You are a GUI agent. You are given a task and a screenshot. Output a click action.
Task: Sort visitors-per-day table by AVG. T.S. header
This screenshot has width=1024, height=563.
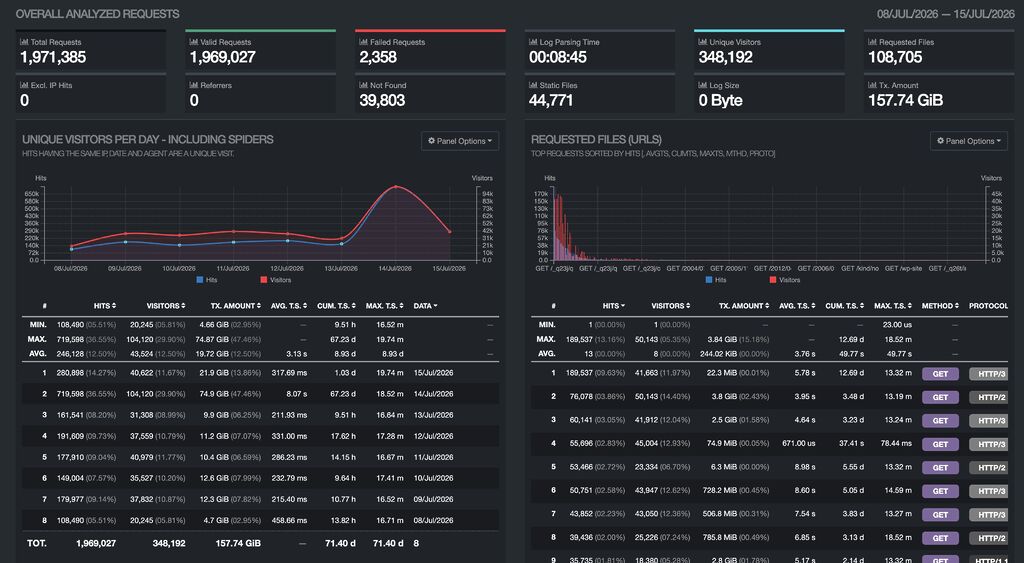[287, 306]
